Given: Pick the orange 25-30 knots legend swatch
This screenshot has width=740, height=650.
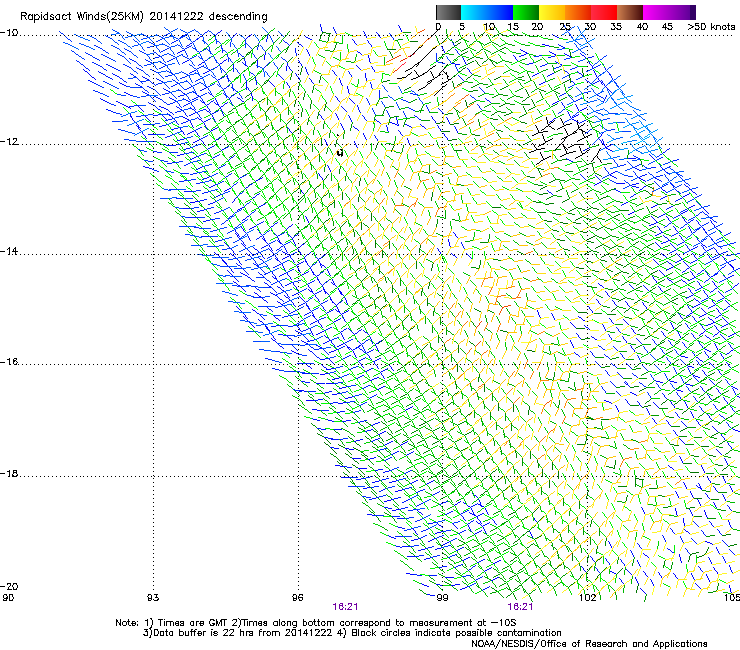Looking at the screenshot, I should tap(578, 12).
